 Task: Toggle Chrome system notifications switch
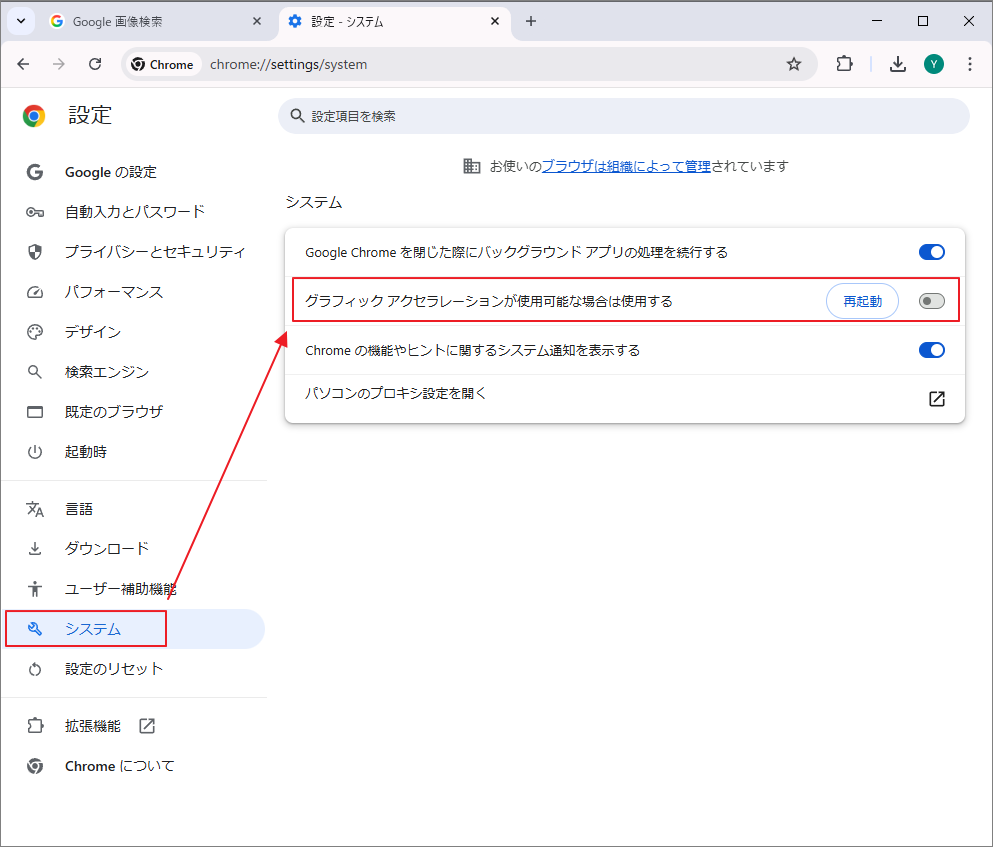coord(932,350)
